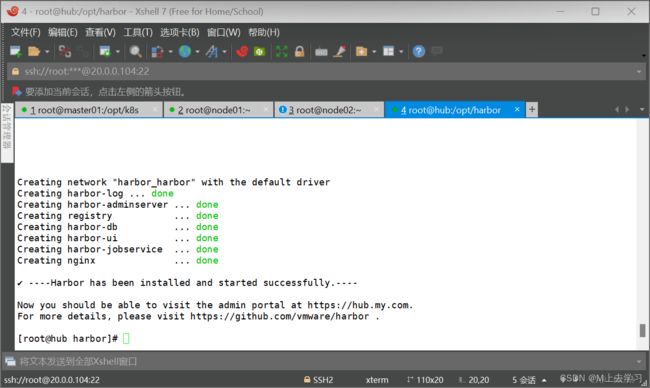Viewport: 650px width, 388px height.
Task: Close the root@hub:/opt/harbor tab
Action: click(x=517, y=109)
